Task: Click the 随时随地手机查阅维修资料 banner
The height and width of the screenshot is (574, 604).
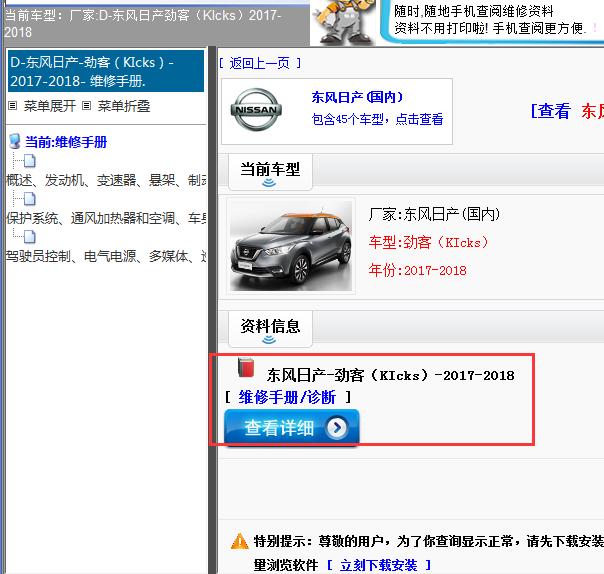Action: [492, 20]
